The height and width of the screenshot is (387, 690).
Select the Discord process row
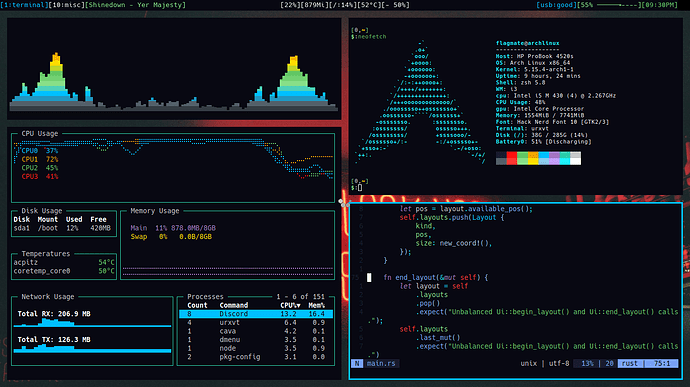(x=256, y=314)
